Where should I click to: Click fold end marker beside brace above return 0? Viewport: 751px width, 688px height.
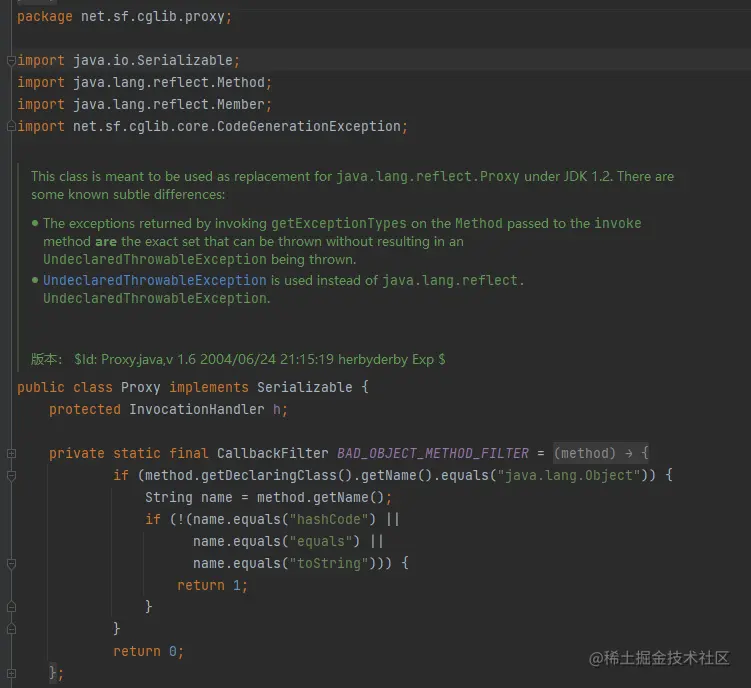(x=11, y=629)
